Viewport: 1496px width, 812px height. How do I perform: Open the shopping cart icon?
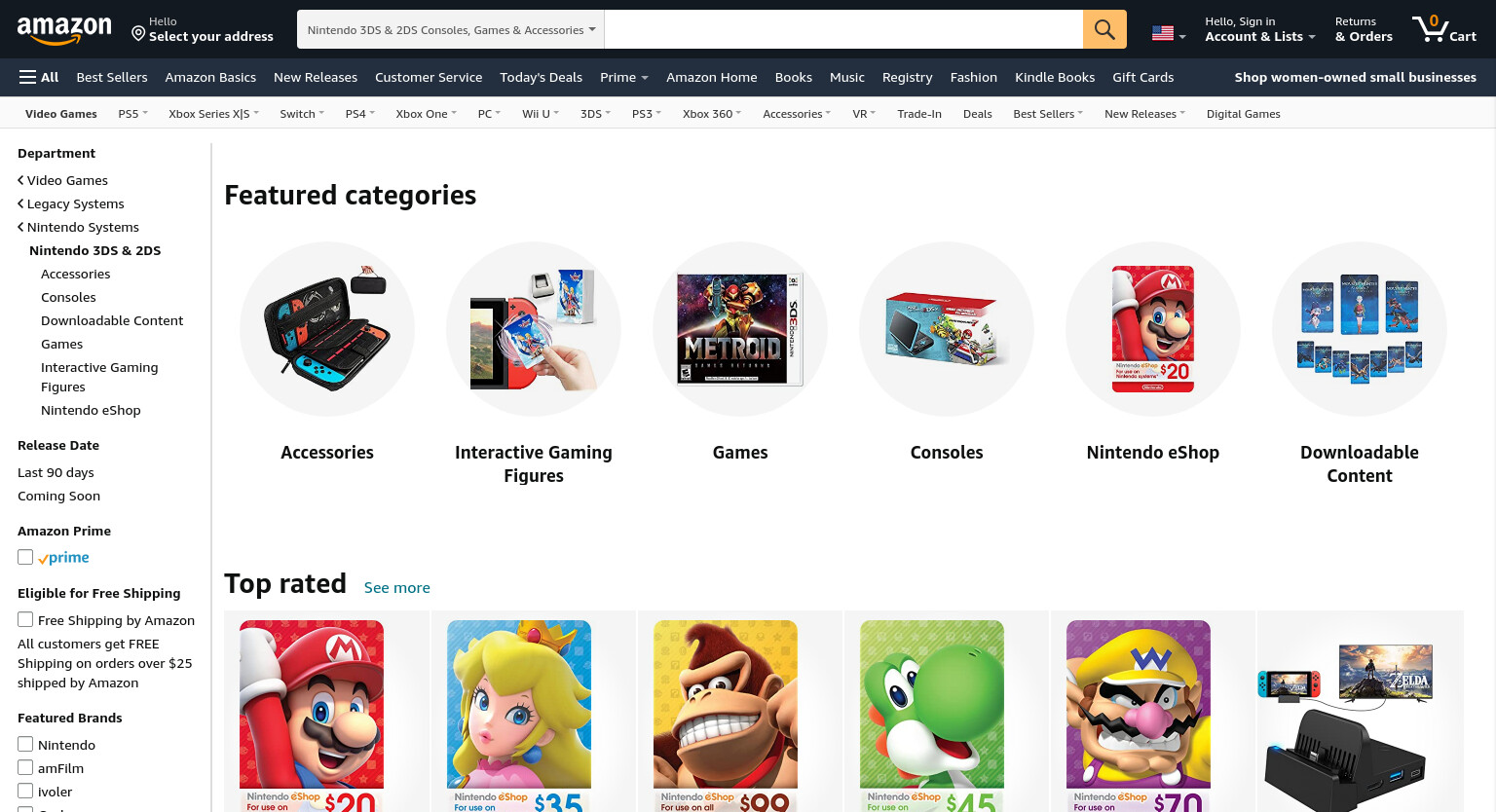1444,29
